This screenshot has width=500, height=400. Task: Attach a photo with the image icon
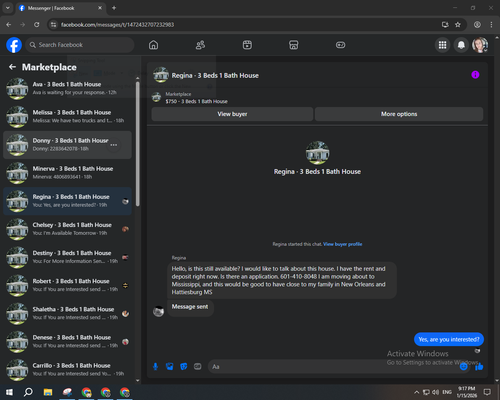pos(169,367)
